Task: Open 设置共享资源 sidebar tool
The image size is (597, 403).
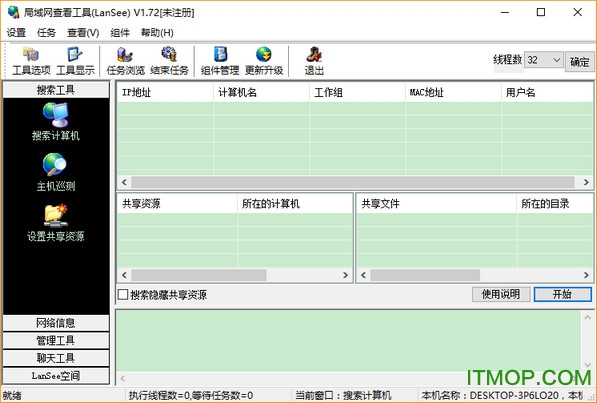Action: pyautogui.click(x=56, y=223)
